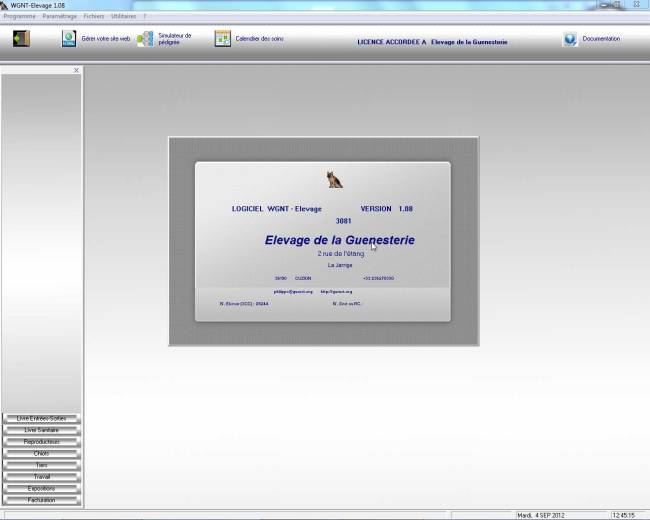This screenshot has height=520, width=650.
Task: Click the number 3881 on the card
Action: point(343,221)
